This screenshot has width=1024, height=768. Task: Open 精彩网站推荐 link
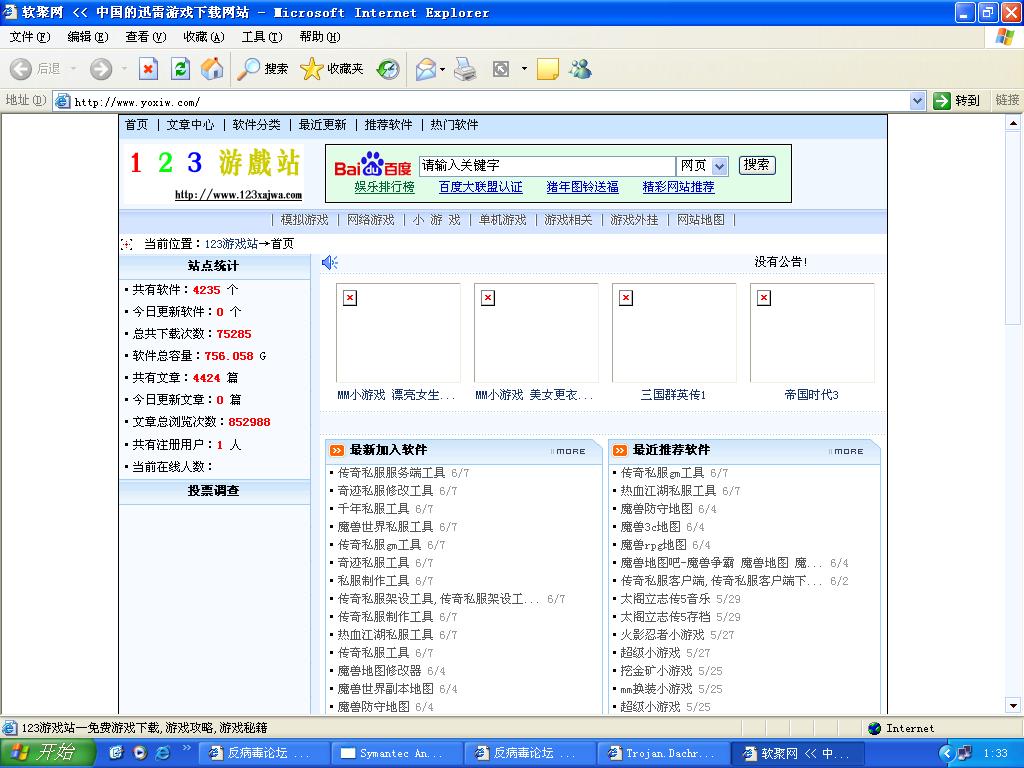point(678,187)
